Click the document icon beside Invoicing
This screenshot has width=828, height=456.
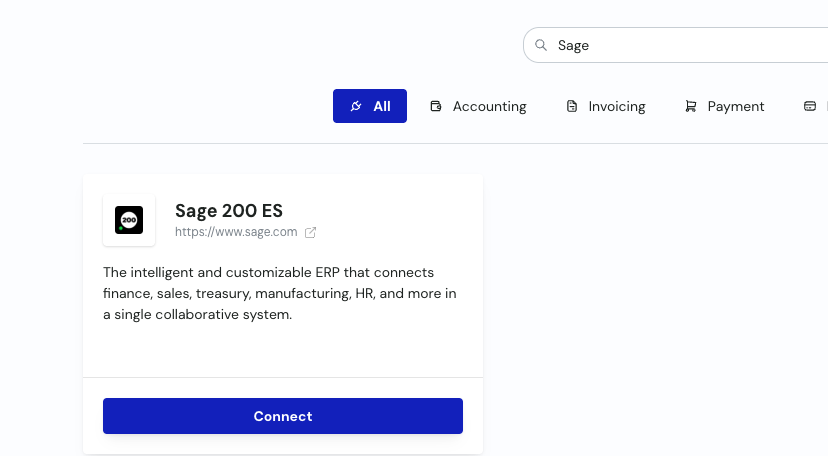coord(572,106)
